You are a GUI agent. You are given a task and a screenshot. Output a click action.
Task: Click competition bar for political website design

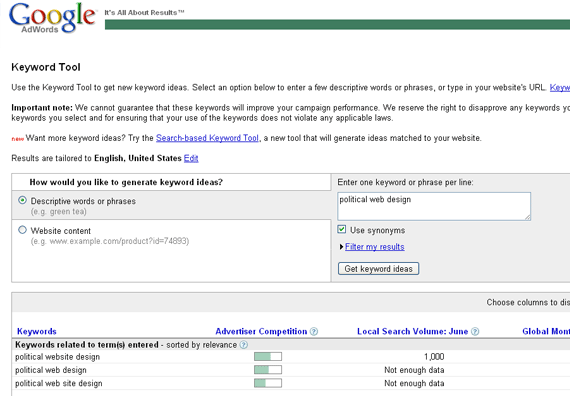pos(268,357)
